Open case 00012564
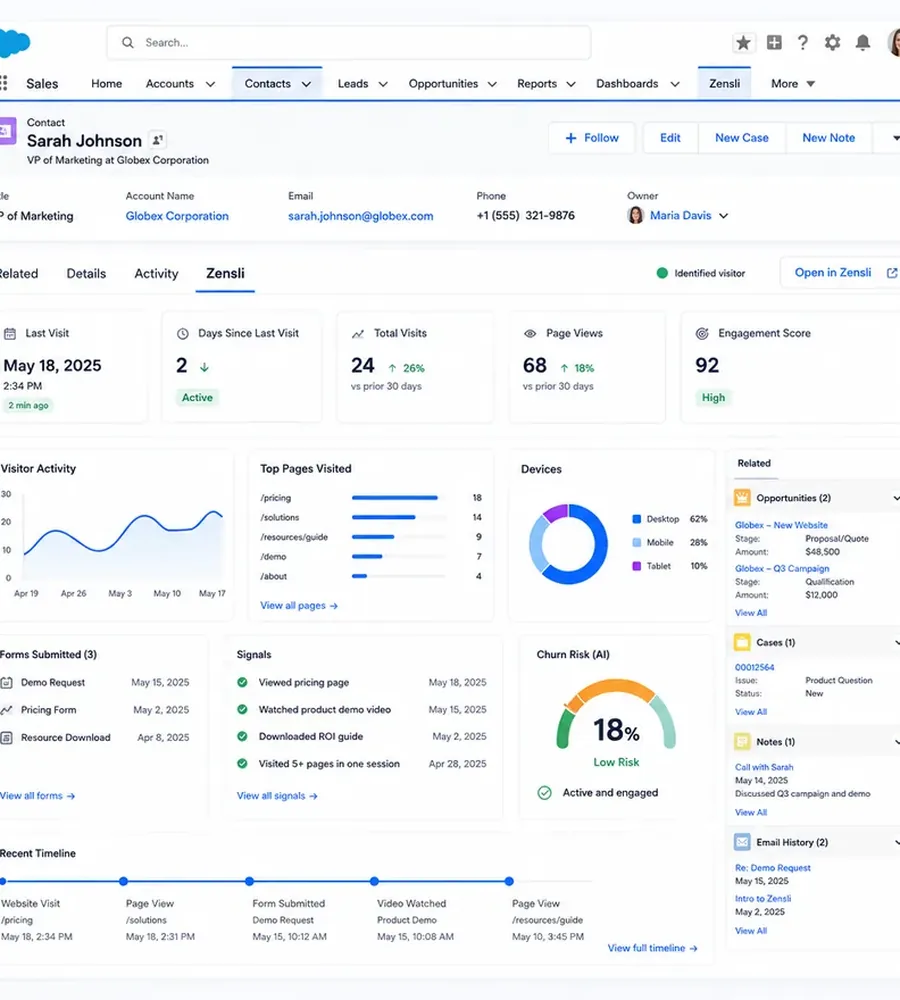 (x=755, y=667)
